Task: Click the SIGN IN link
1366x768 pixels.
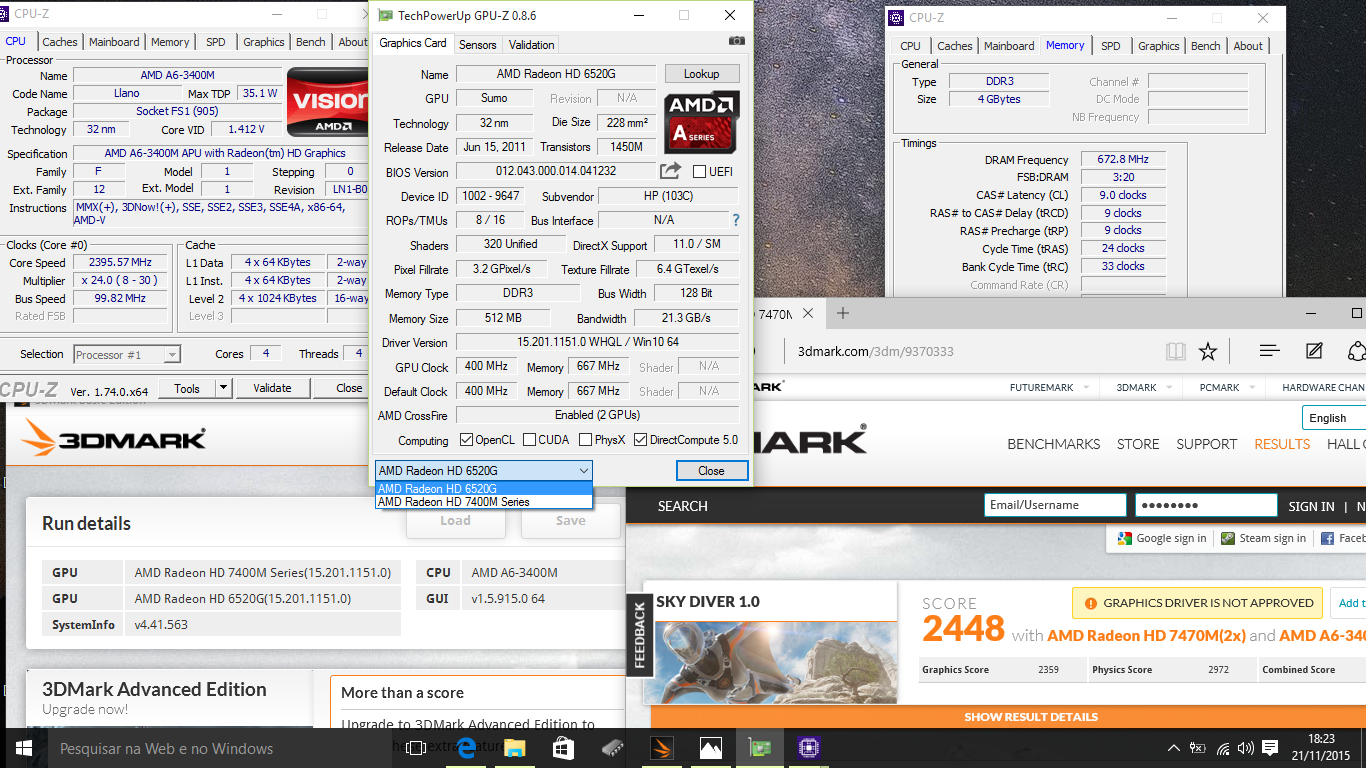Action: [1311, 507]
